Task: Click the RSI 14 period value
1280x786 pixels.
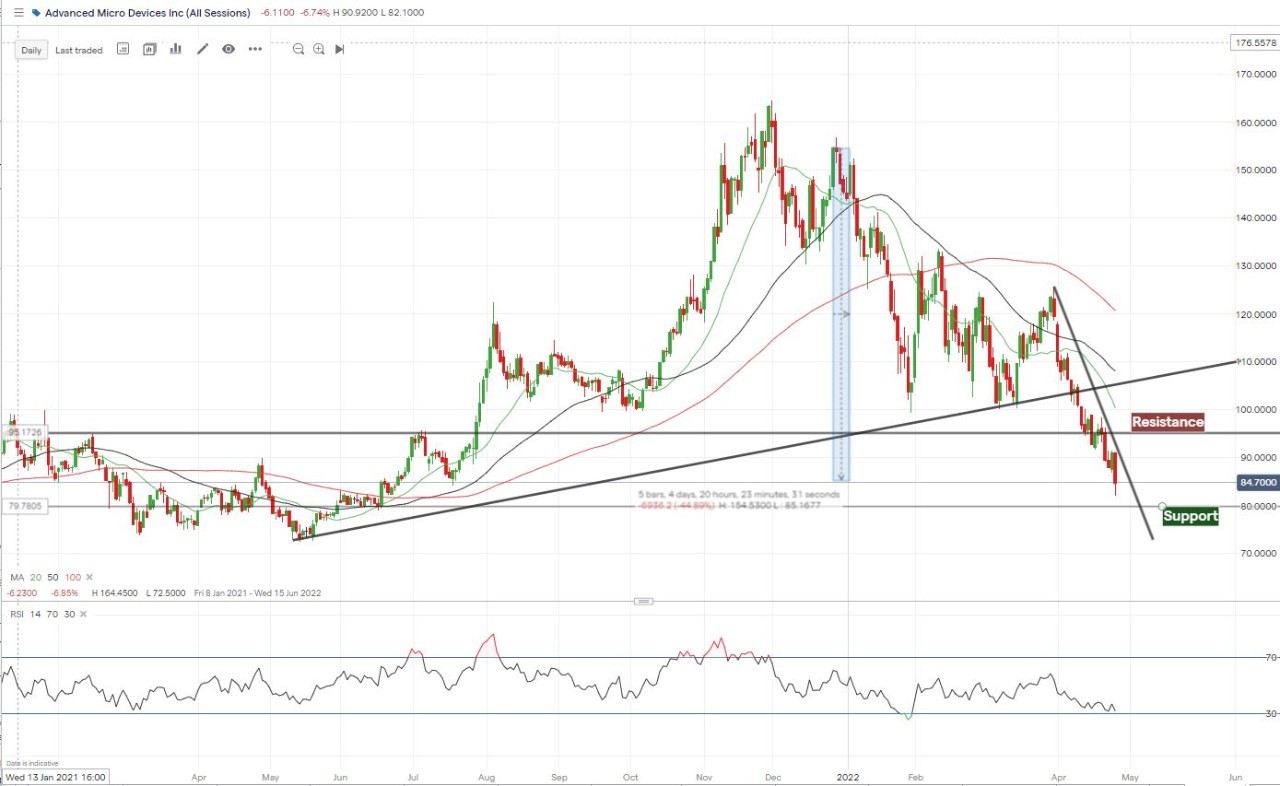Action: coord(34,614)
